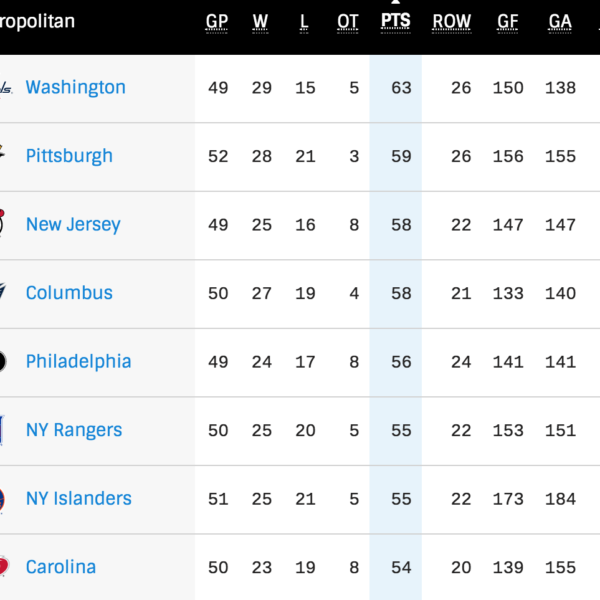Click the Columbus Blue Jackets logo
This screenshot has height=600, width=600.
point(5,293)
